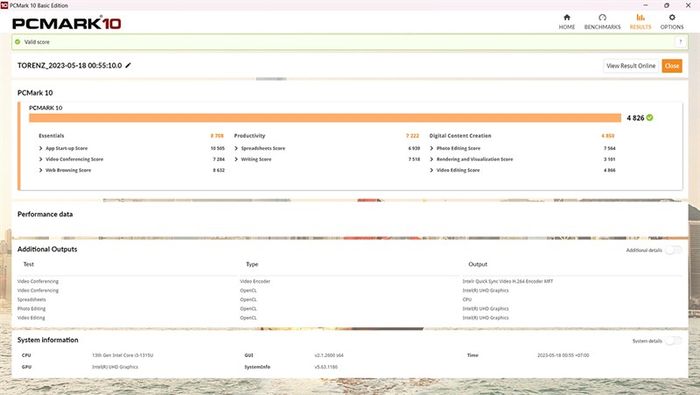Viewport: 700px width, 395px height.
Task: Expand Rendering and Visualization Score
Action: coord(432,159)
